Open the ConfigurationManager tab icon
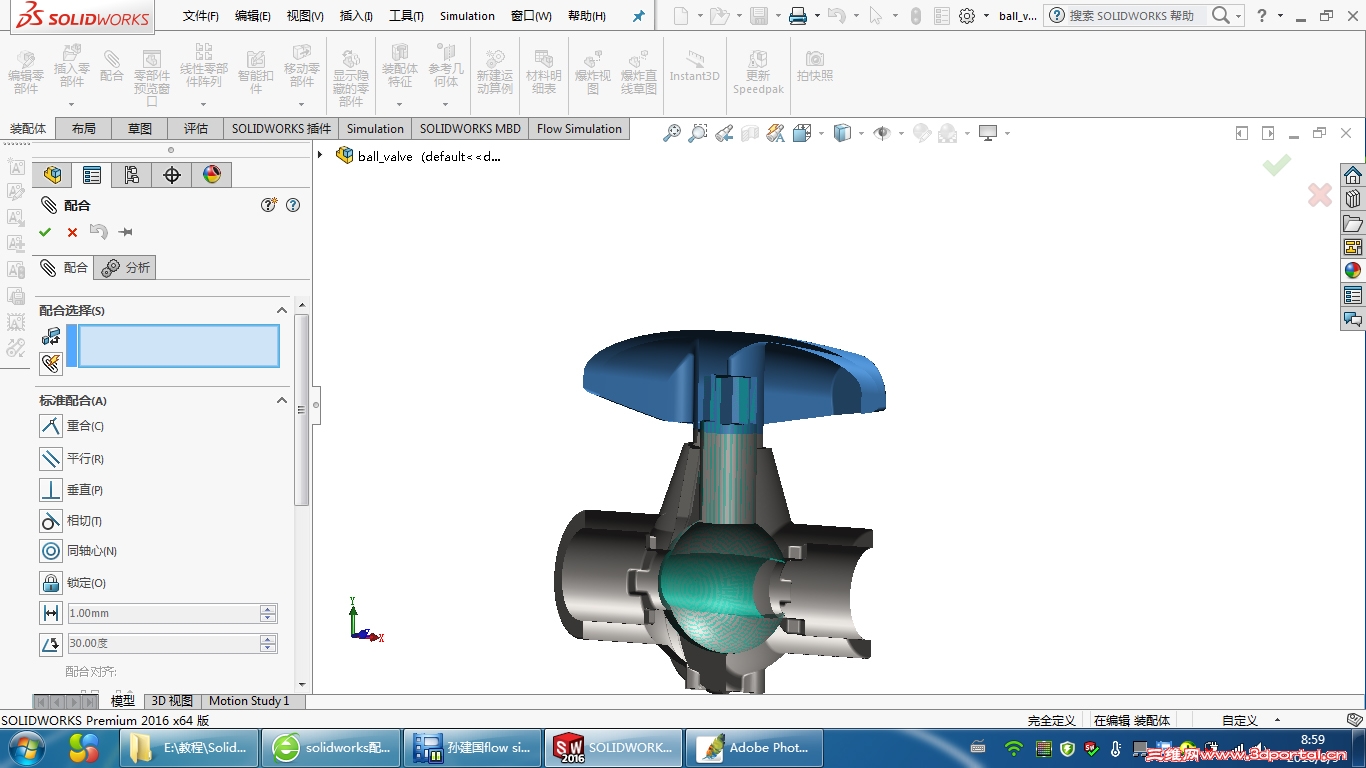 coord(132,175)
